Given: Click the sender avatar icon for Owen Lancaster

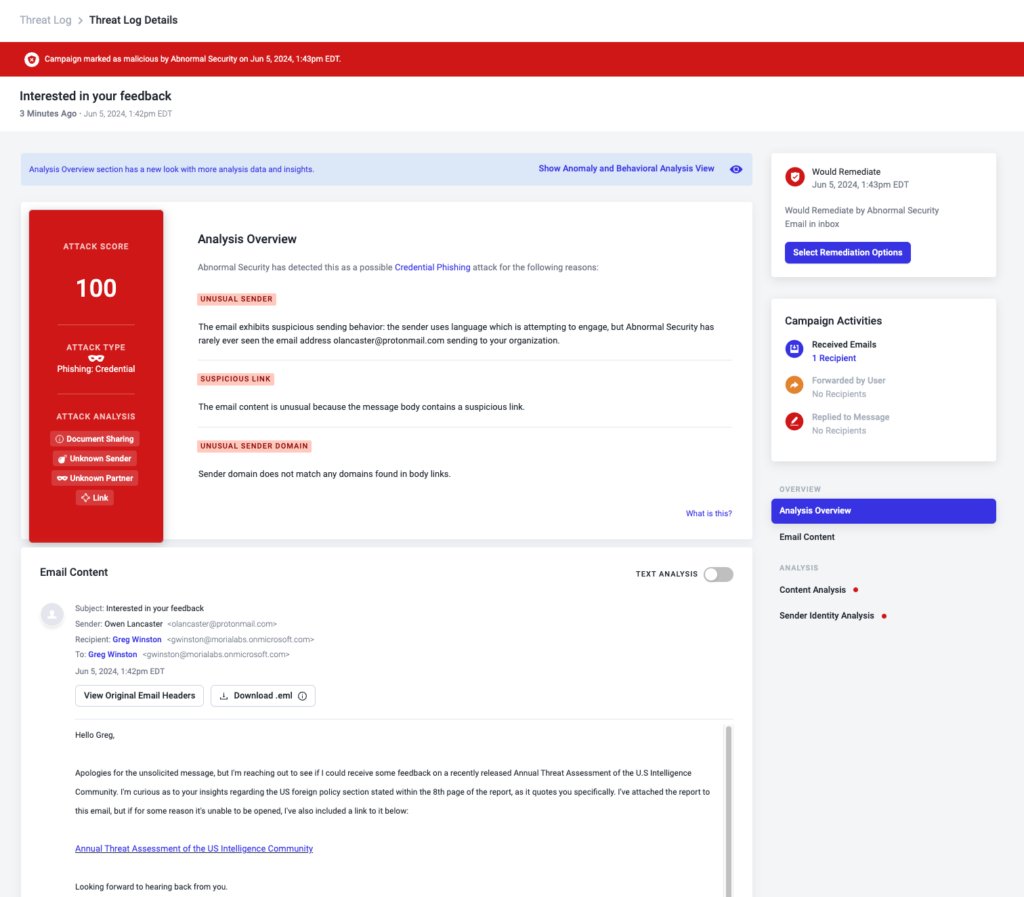Looking at the screenshot, I should click(x=52, y=616).
